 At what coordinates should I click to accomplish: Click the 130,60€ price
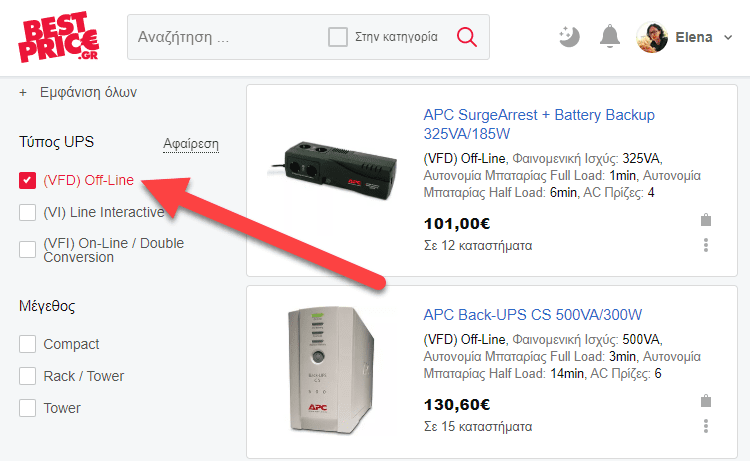click(x=457, y=405)
